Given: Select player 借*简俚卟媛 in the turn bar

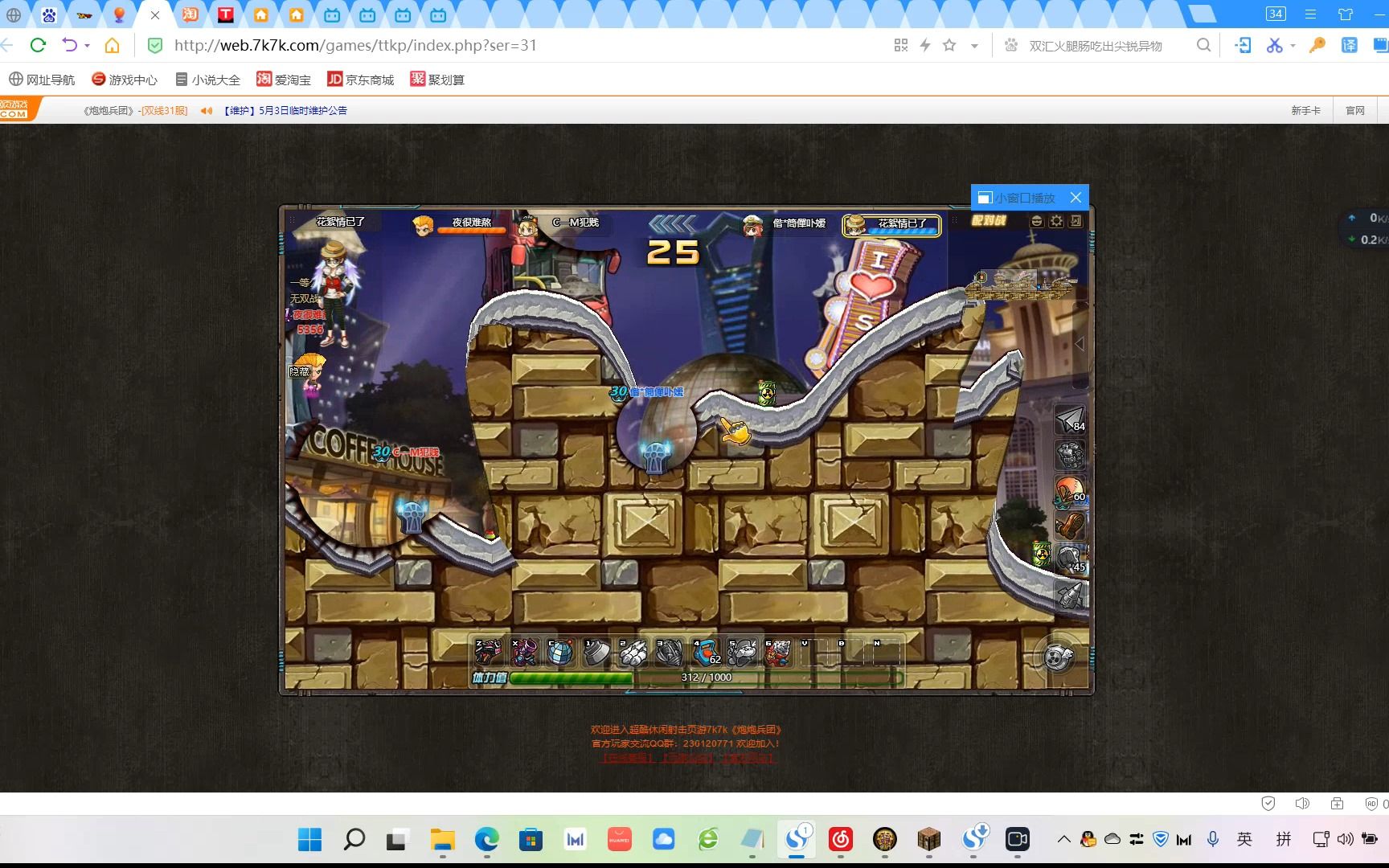Looking at the screenshot, I should (785, 224).
